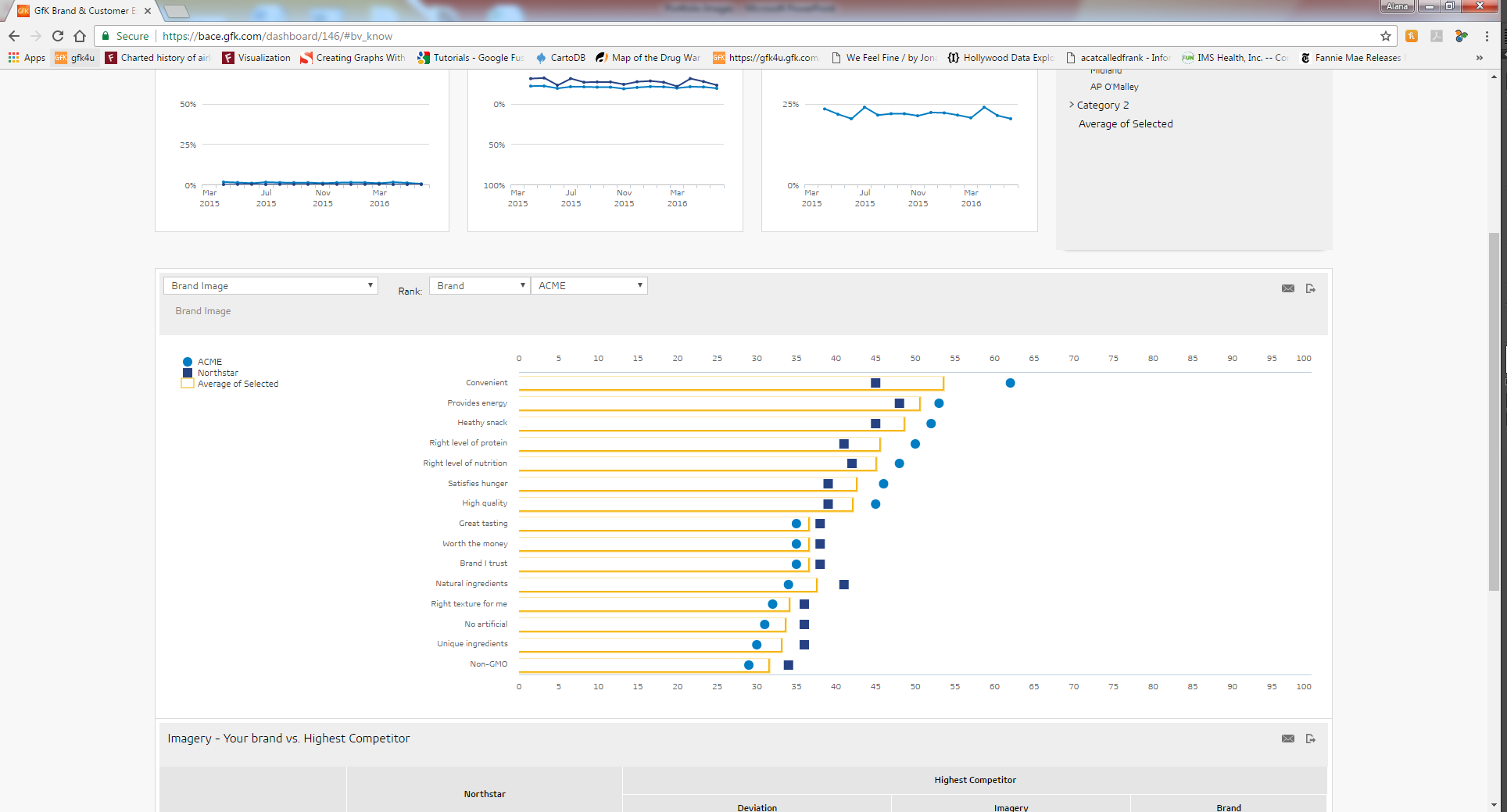This screenshot has width=1507, height=812.
Task: Export the Brand Image chart
Action: pyautogui.click(x=1311, y=288)
